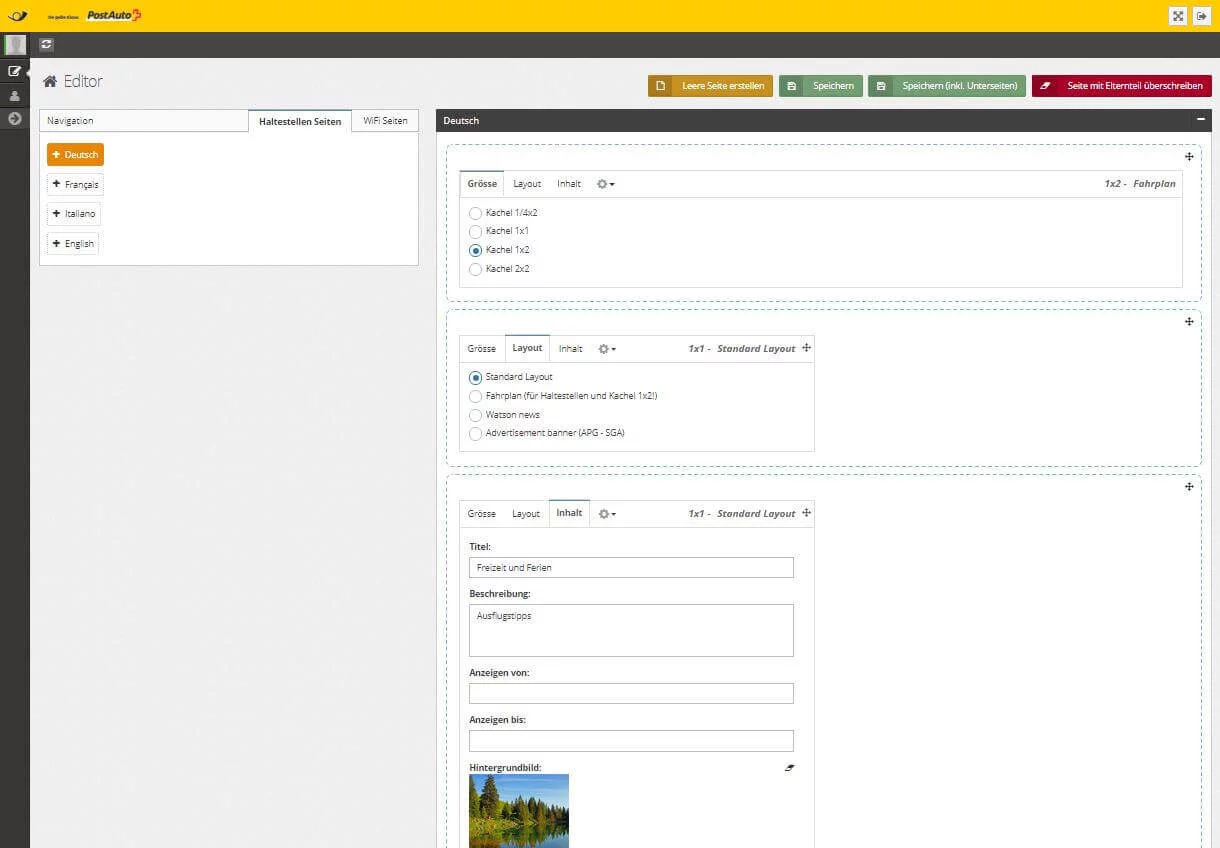Click the Titel field containing Freizeit und Ferien
This screenshot has height=848, width=1220.
click(x=631, y=568)
